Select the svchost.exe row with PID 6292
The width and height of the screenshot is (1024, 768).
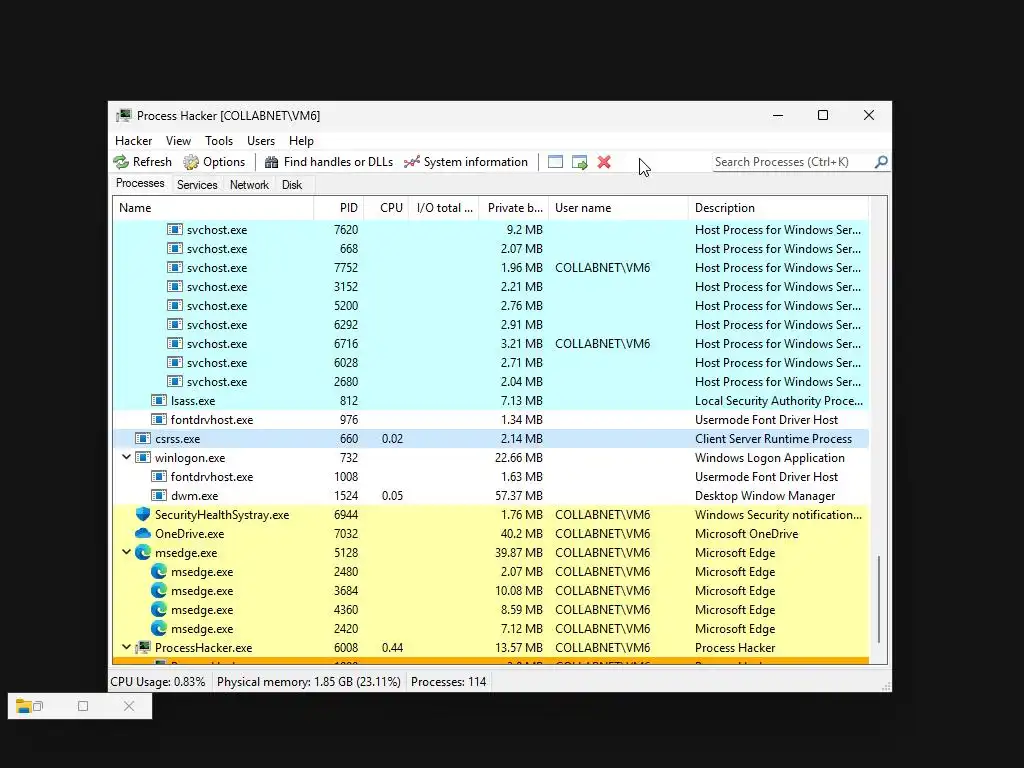pyautogui.click(x=491, y=325)
